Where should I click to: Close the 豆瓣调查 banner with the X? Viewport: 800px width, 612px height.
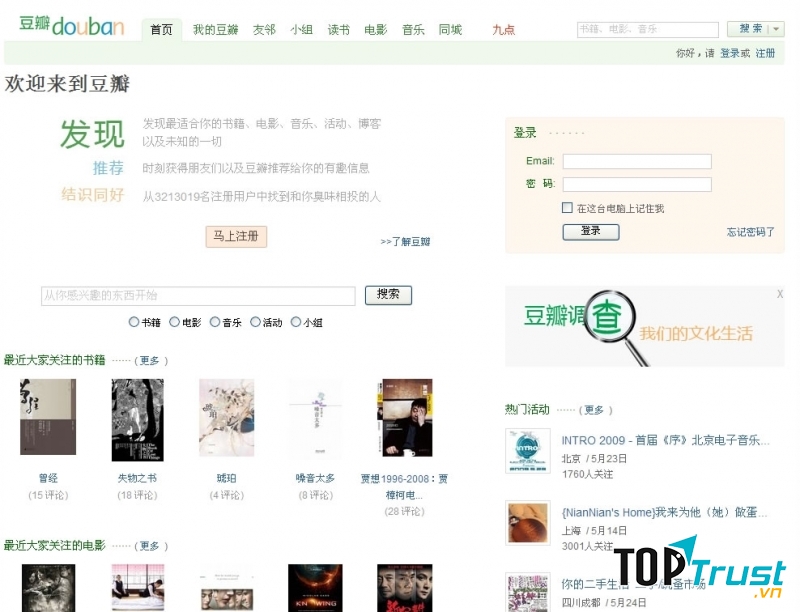click(x=778, y=294)
